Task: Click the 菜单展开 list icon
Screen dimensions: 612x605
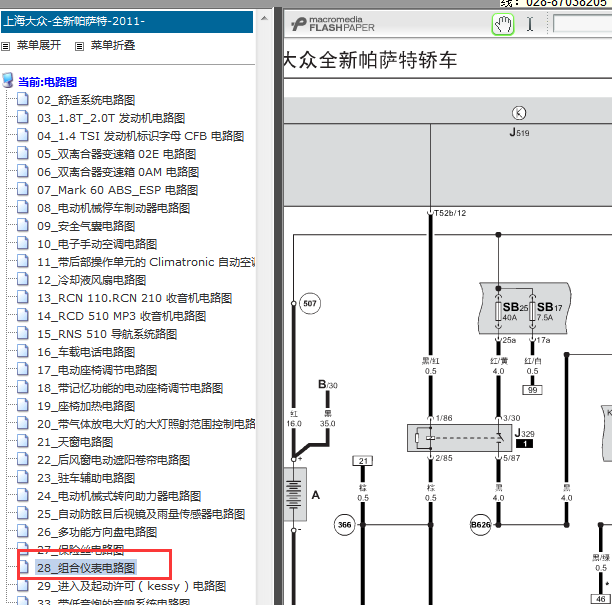Action: point(5,46)
